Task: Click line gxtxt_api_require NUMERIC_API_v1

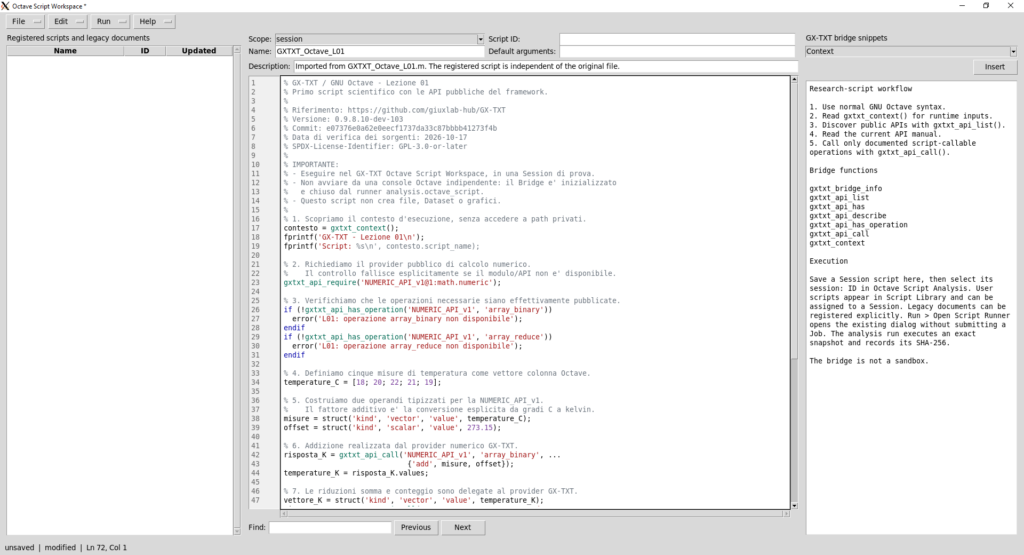Action: (x=392, y=283)
